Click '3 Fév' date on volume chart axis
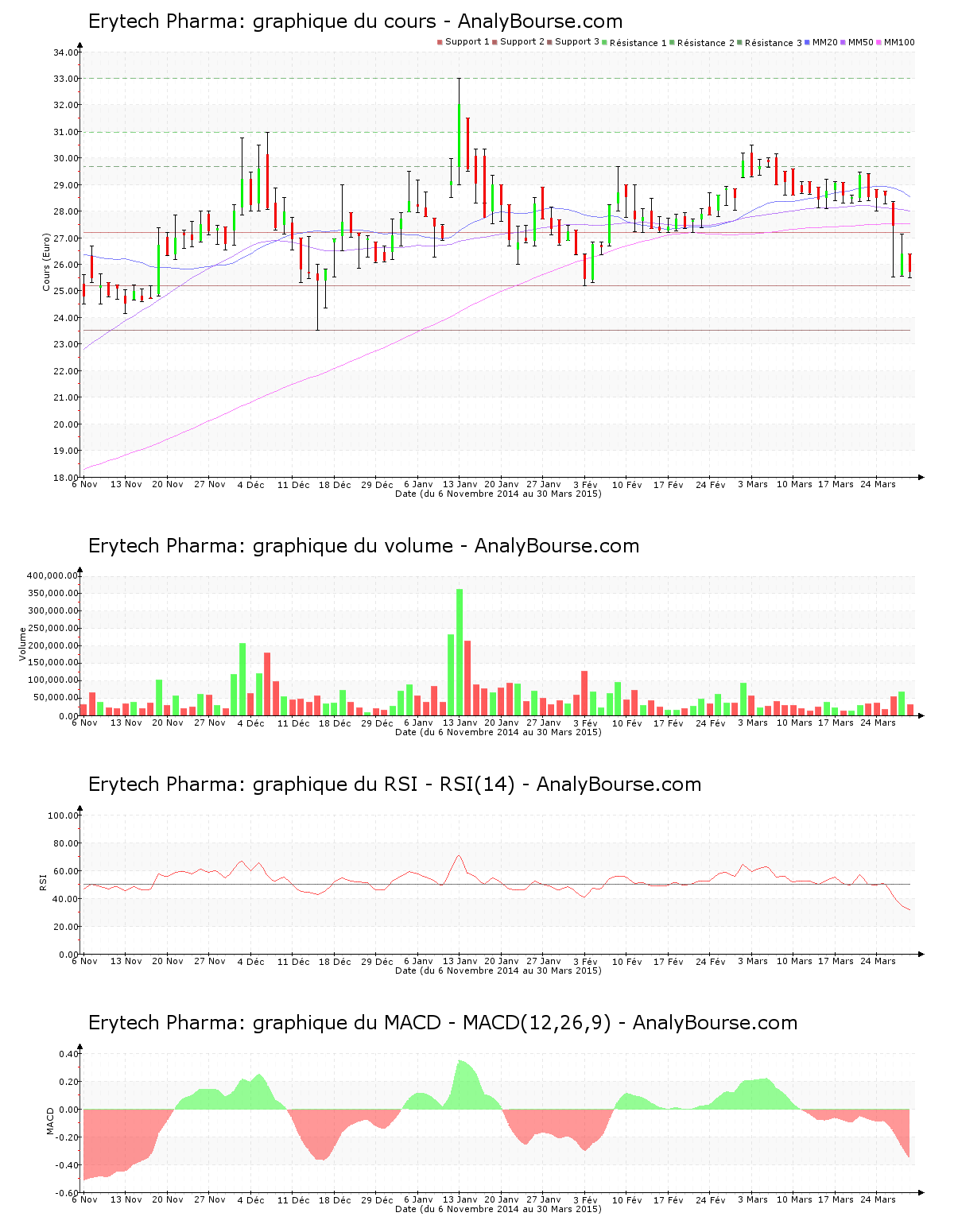954x1232 pixels. coord(585,723)
